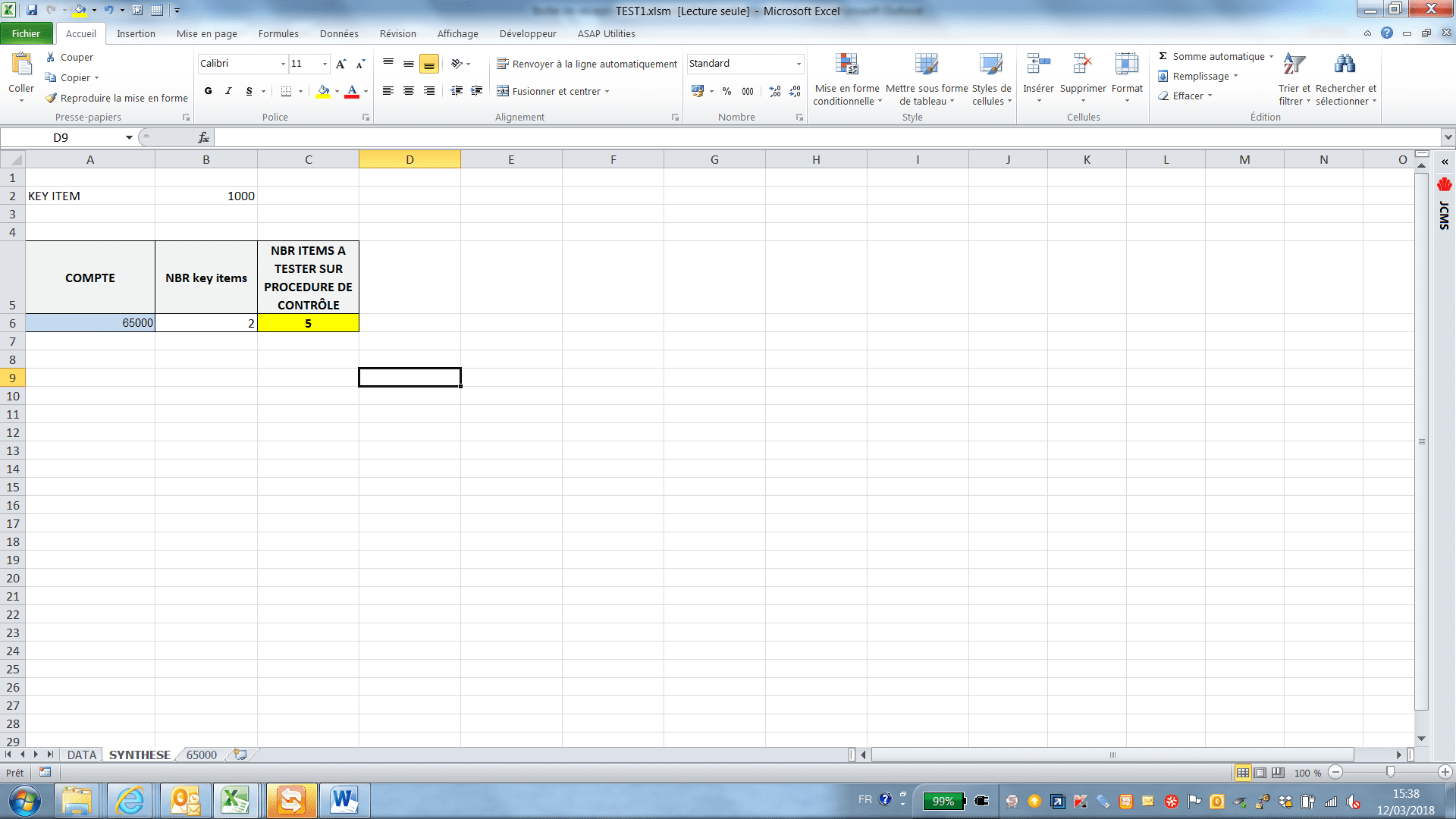
Task: Toggle italic formatting (I)
Action: click(228, 91)
